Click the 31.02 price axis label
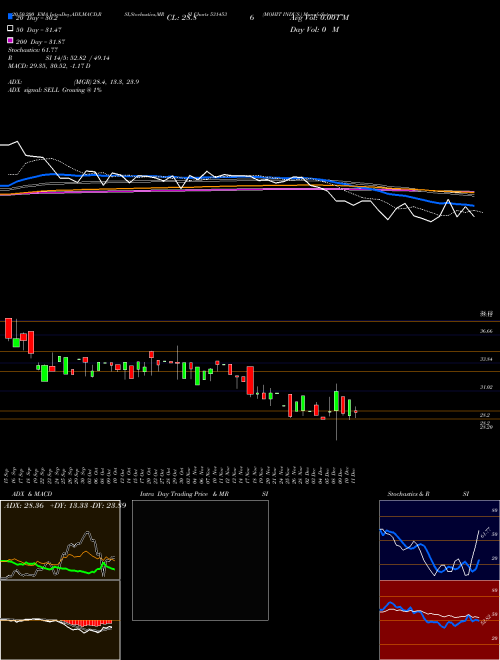The image size is (500, 660). pos(487,387)
